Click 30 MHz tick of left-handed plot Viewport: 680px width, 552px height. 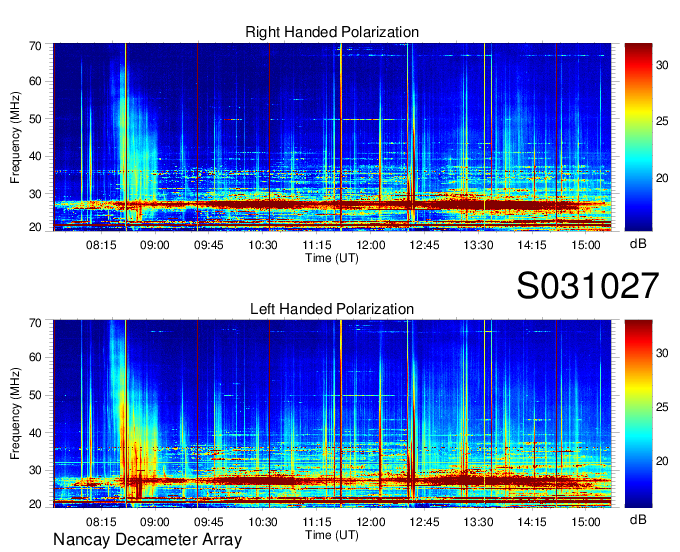(x=35, y=470)
